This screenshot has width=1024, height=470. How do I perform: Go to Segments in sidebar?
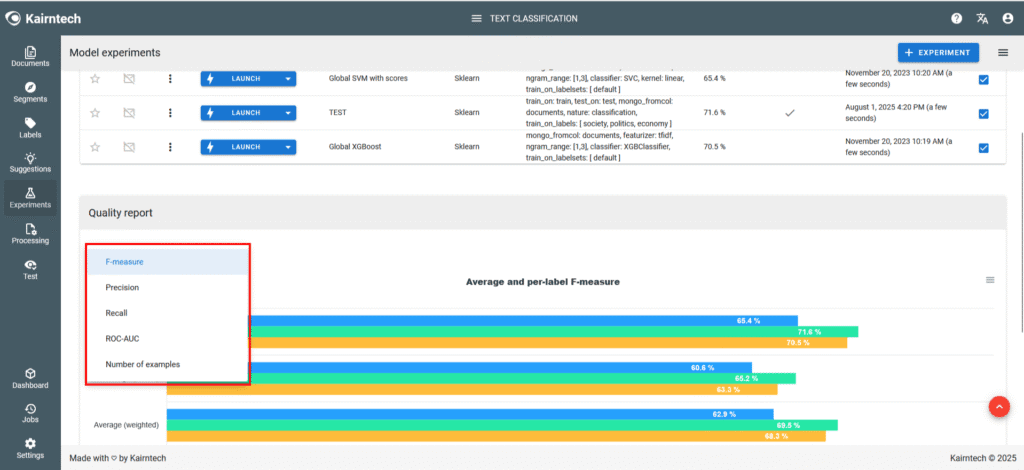(30, 92)
